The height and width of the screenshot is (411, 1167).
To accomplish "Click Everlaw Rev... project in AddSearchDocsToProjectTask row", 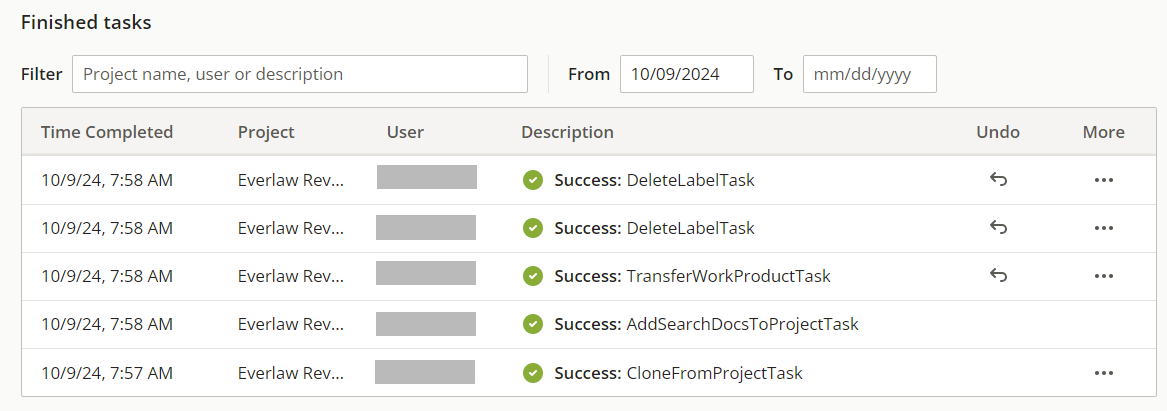I will tap(291, 325).
